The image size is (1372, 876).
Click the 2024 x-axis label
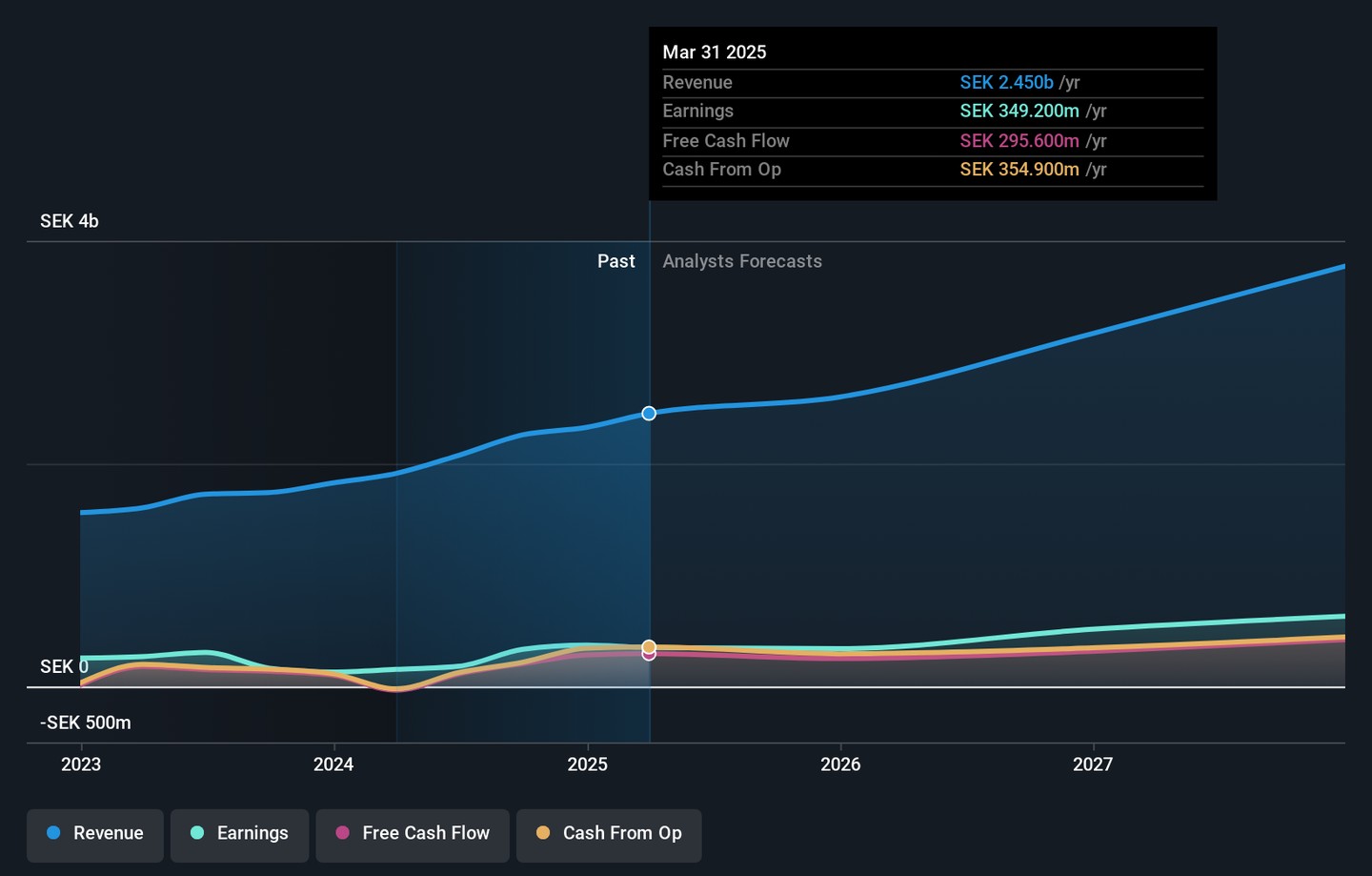(333, 764)
